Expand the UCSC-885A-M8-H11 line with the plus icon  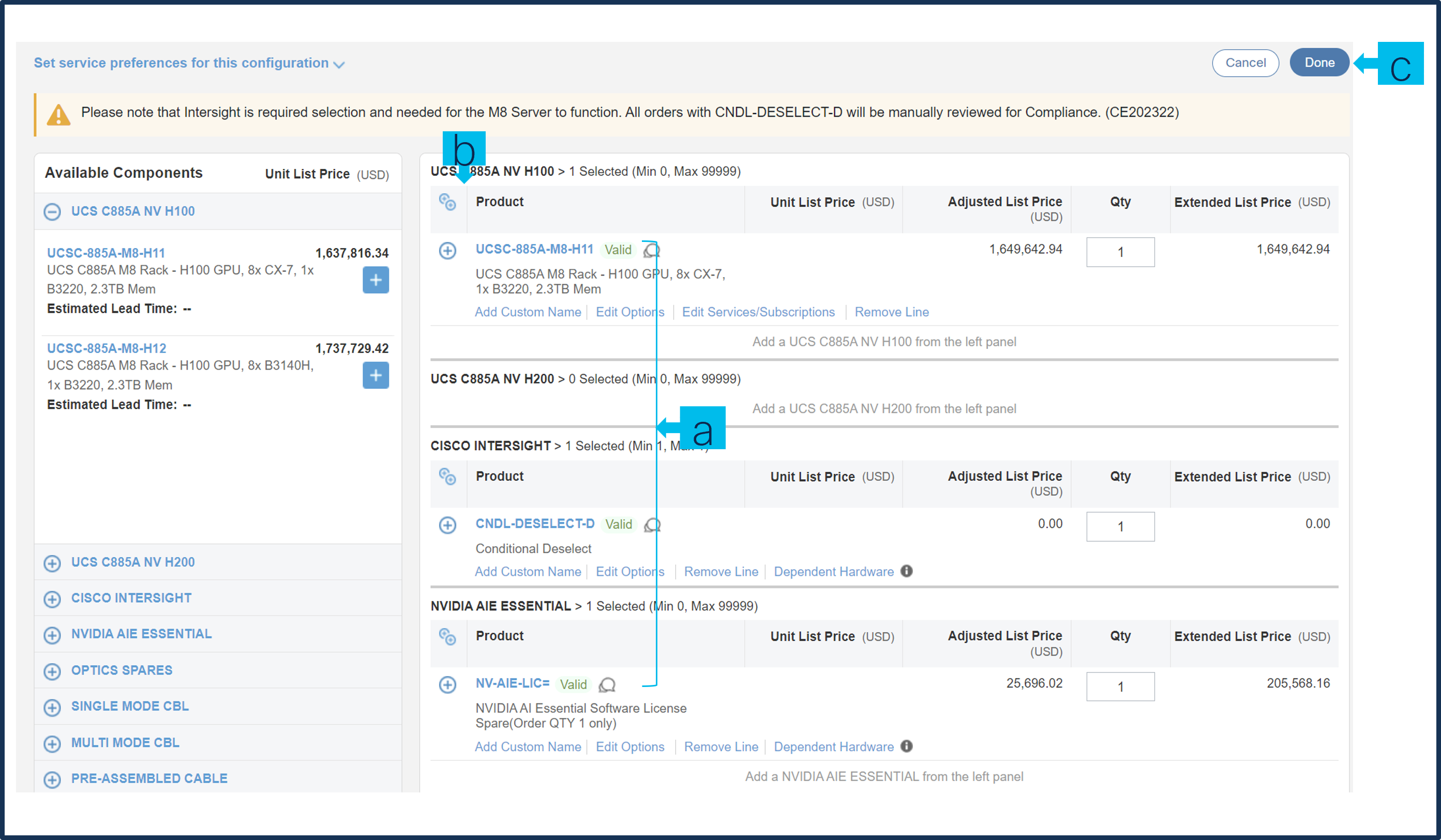pos(447,250)
